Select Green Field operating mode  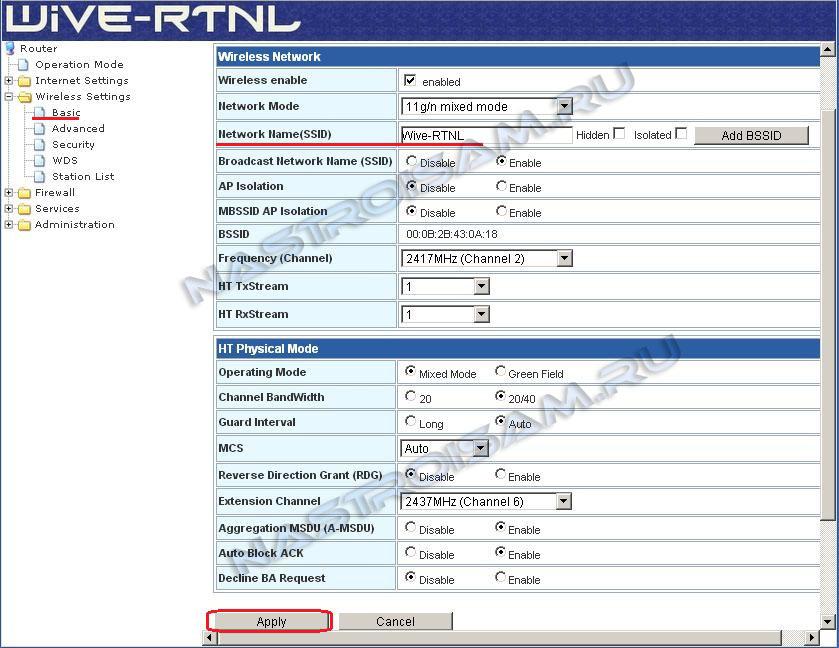pos(500,372)
